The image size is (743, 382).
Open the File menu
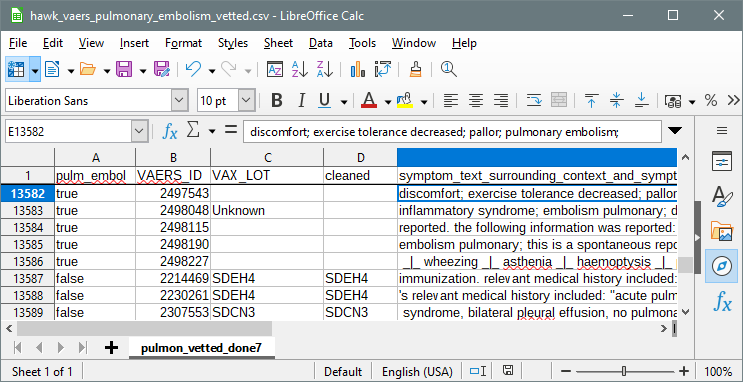point(18,43)
